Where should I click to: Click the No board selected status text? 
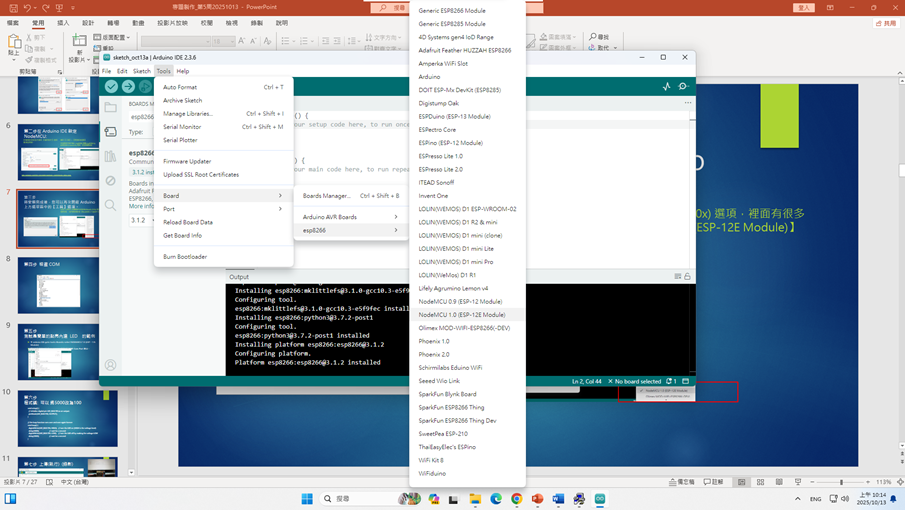[x=637, y=381]
